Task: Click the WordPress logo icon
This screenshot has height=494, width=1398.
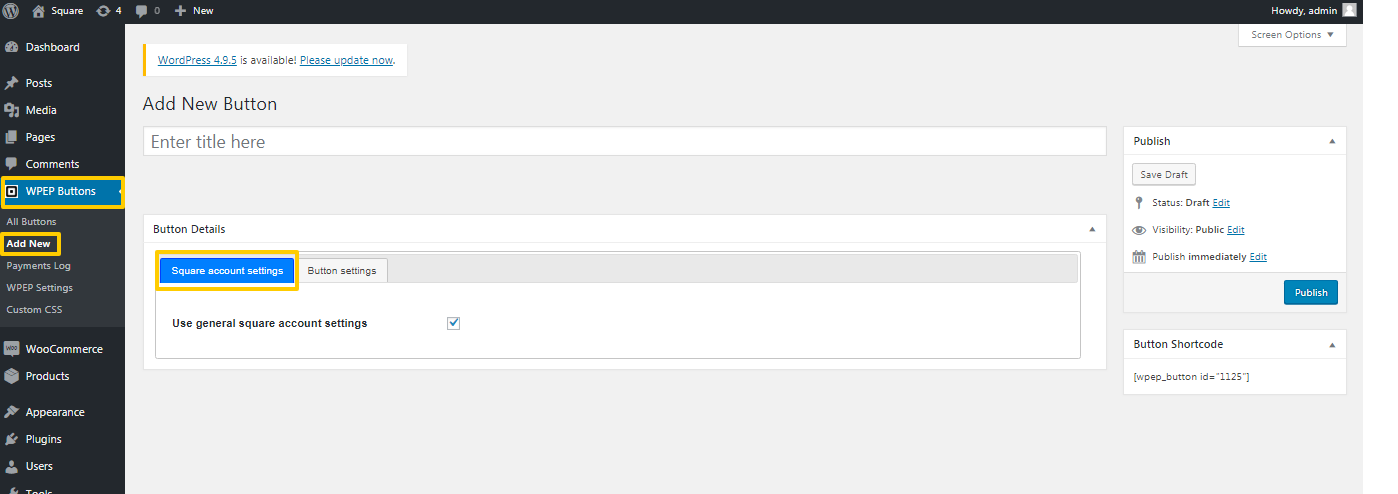Action: [11, 10]
